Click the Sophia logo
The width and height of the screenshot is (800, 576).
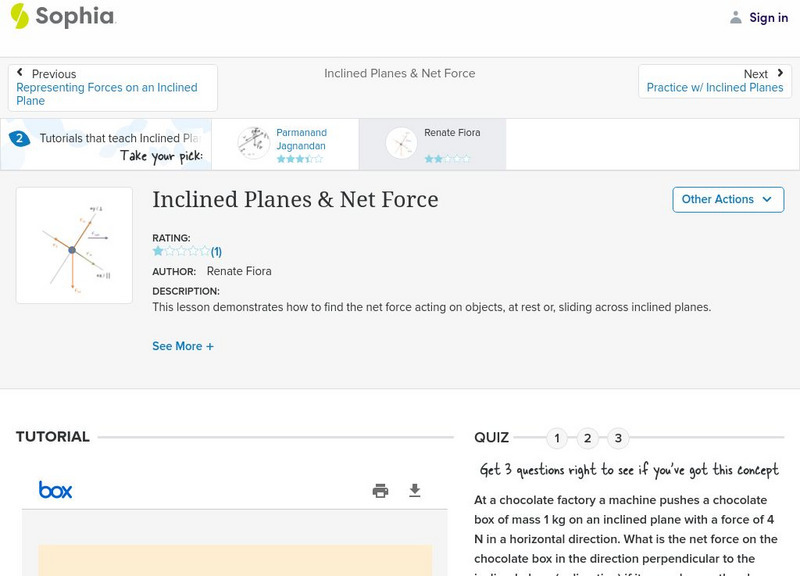click(x=62, y=16)
